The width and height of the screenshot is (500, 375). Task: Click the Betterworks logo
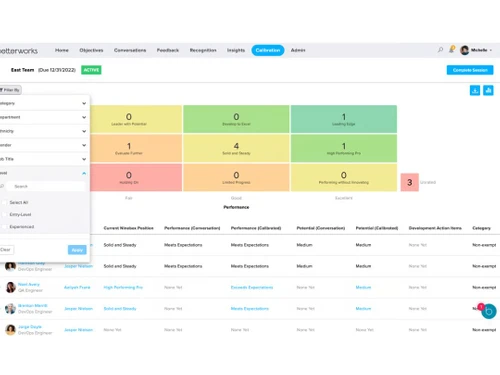(19, 51)
